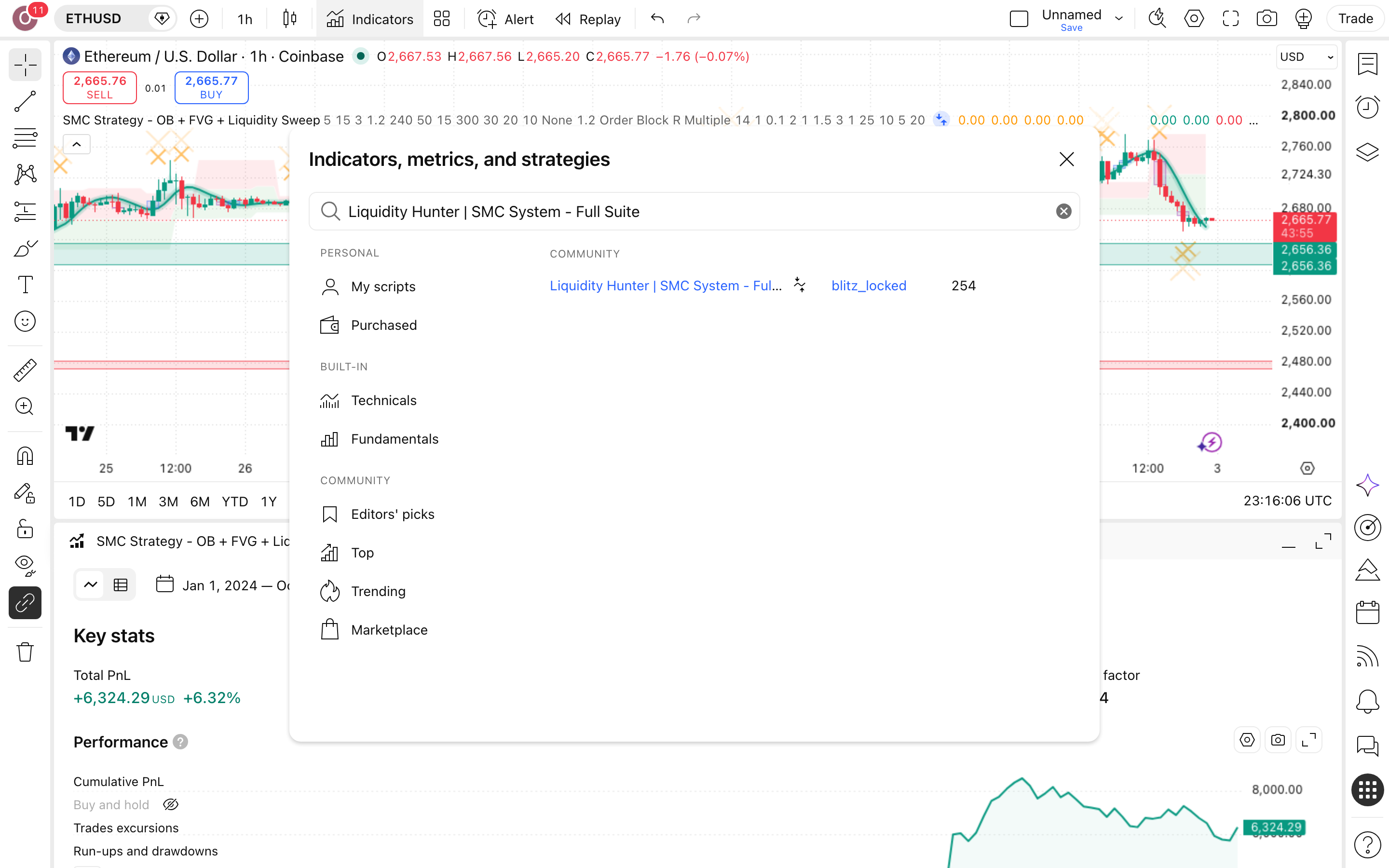Image resolution: width=1389 pixels, height=868 pixels.
Task: Select the text annotation tool
Action: click(25, 285)
